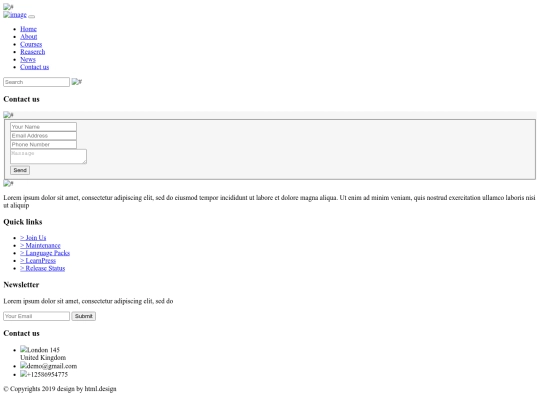Open the Reaserch nav link

[32, 52]
